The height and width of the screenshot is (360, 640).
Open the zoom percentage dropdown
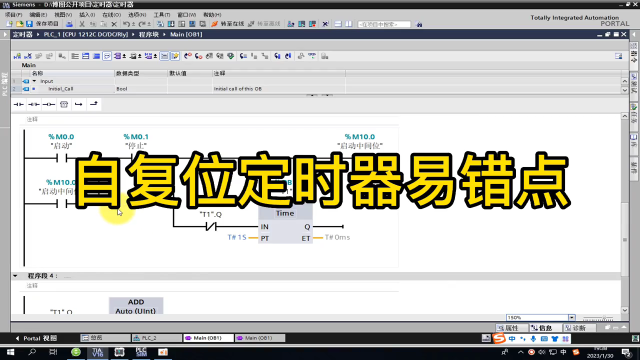[571, 318]
